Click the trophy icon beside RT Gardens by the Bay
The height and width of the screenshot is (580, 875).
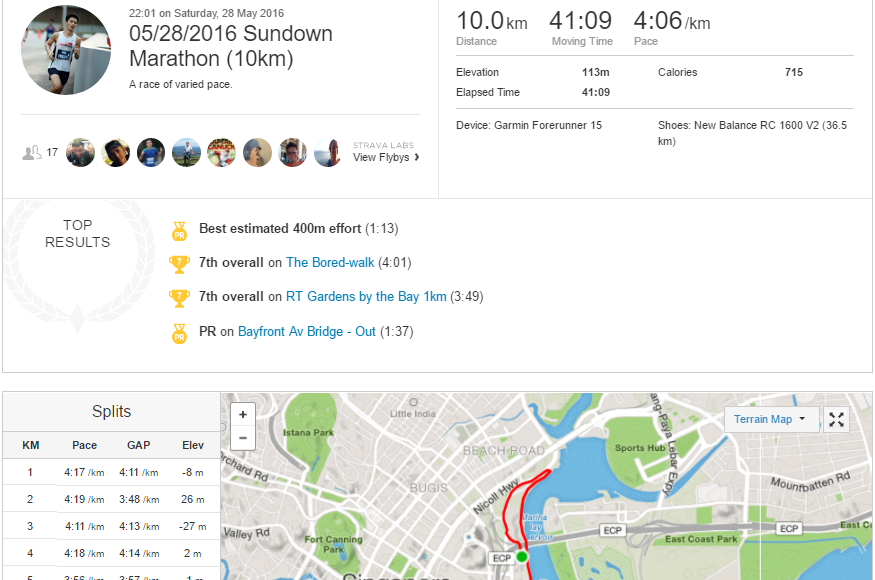tap(179, 298)
